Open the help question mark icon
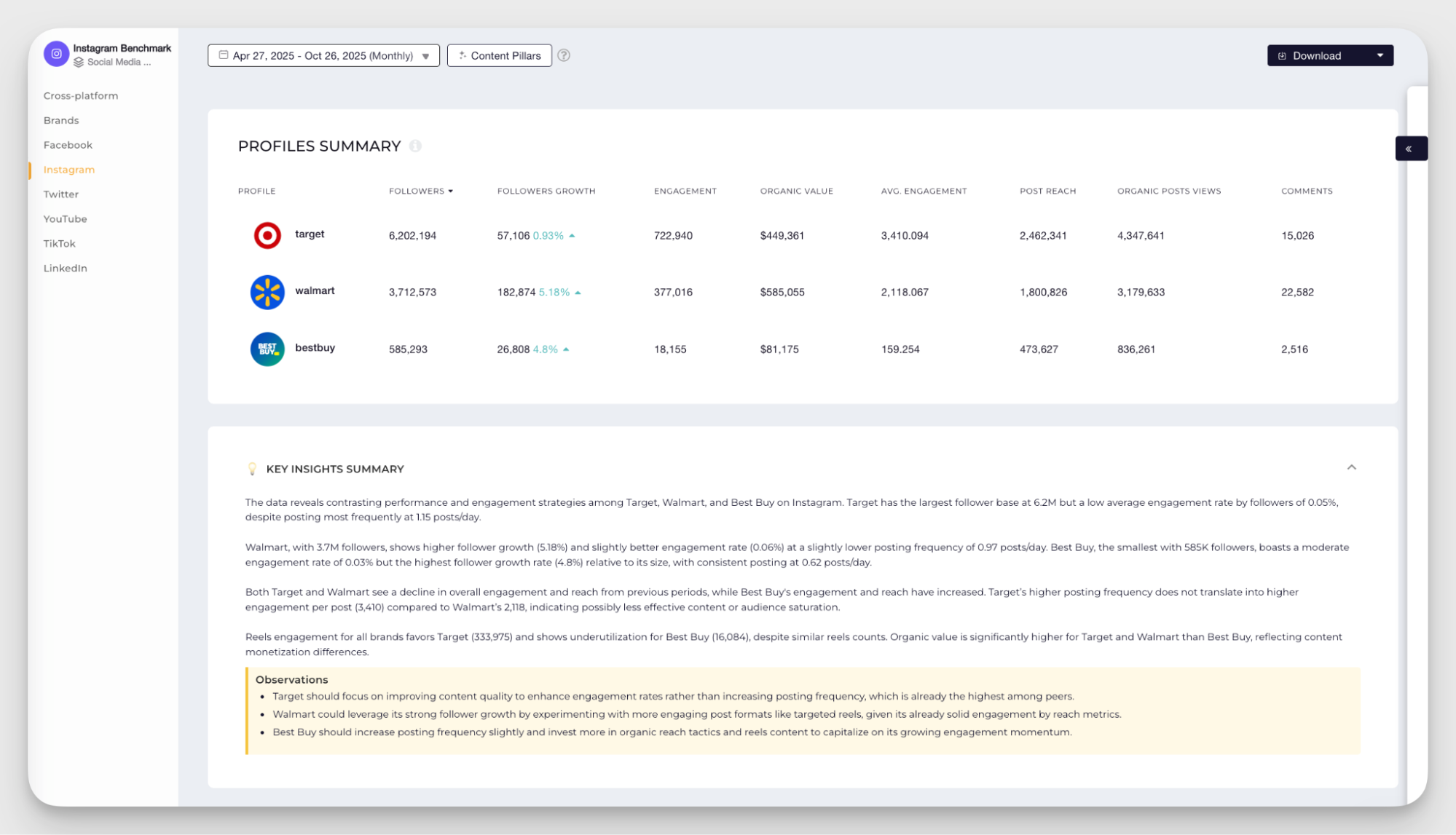 [x=564, y=55]
